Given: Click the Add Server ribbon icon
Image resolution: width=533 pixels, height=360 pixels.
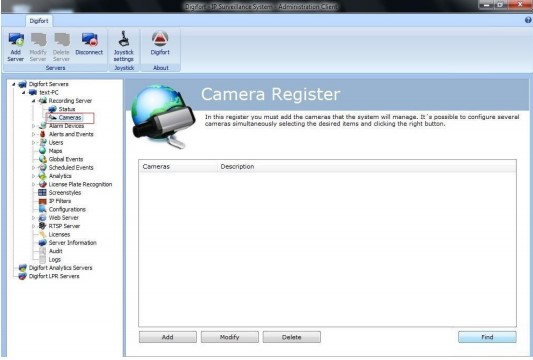Looking at the screenshot, I should pos(16,47).
